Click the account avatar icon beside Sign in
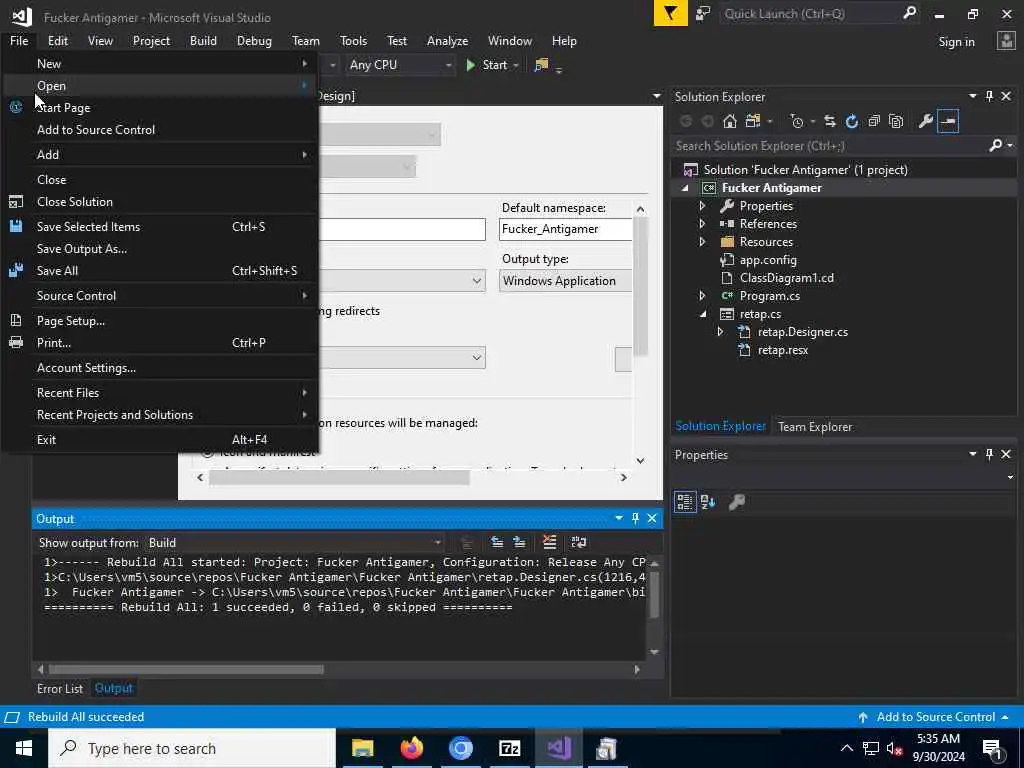 pyautogui.click(x=1006, y=41)
